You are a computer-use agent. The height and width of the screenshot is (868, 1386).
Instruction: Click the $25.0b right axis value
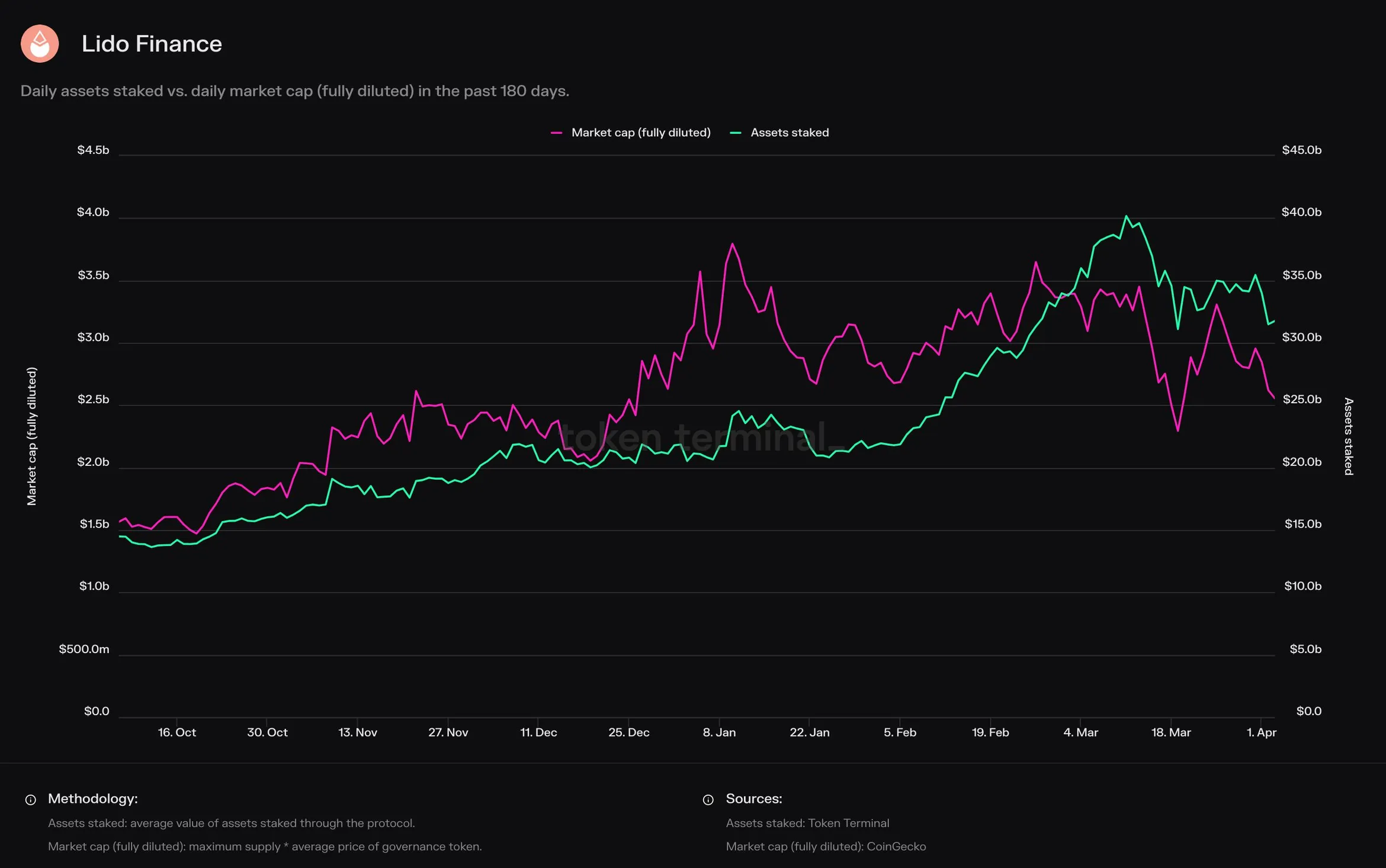click(x=1302, y=400)
